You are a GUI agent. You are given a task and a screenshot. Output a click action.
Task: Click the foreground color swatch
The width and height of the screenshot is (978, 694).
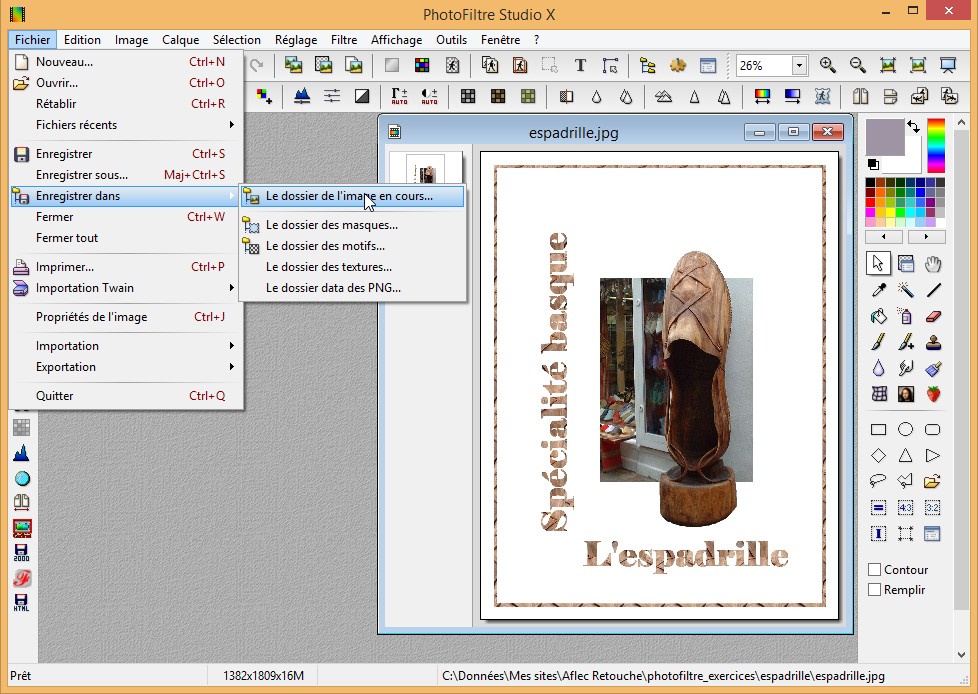pos(884,137)
